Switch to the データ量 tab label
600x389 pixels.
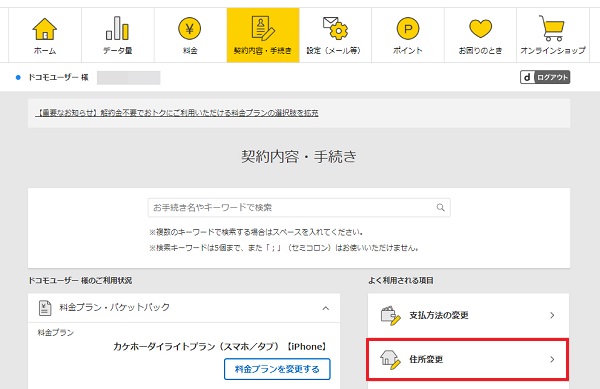click(117, 50)
